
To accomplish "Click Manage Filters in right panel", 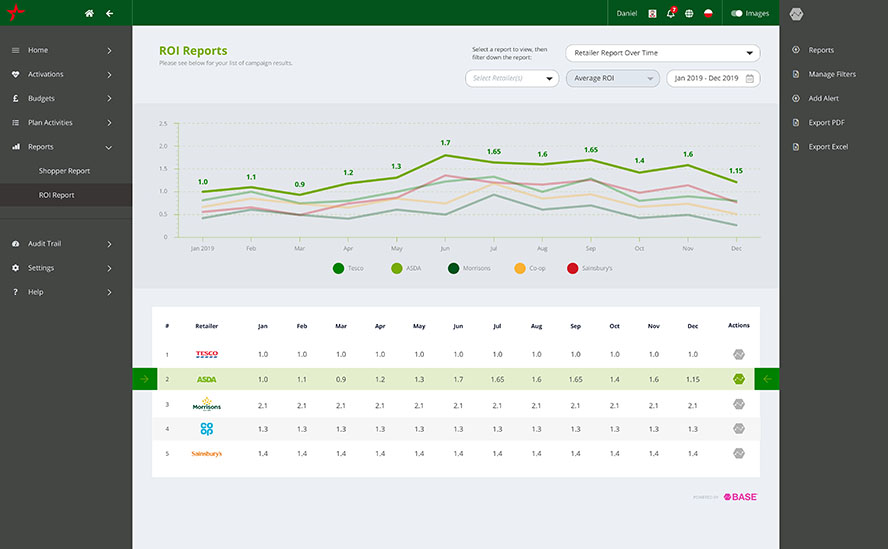I will (831, 74).
